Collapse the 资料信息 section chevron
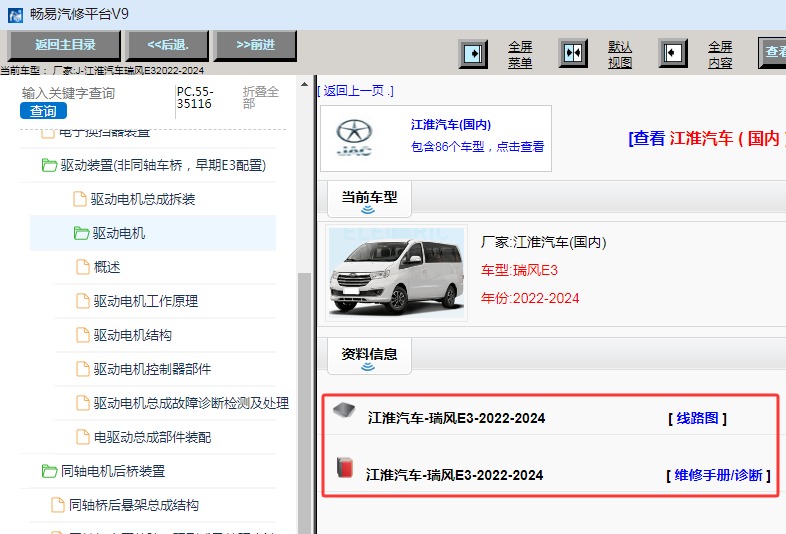Screen dimensions: 786x534 pyautogui.click(x=368, y=367)
